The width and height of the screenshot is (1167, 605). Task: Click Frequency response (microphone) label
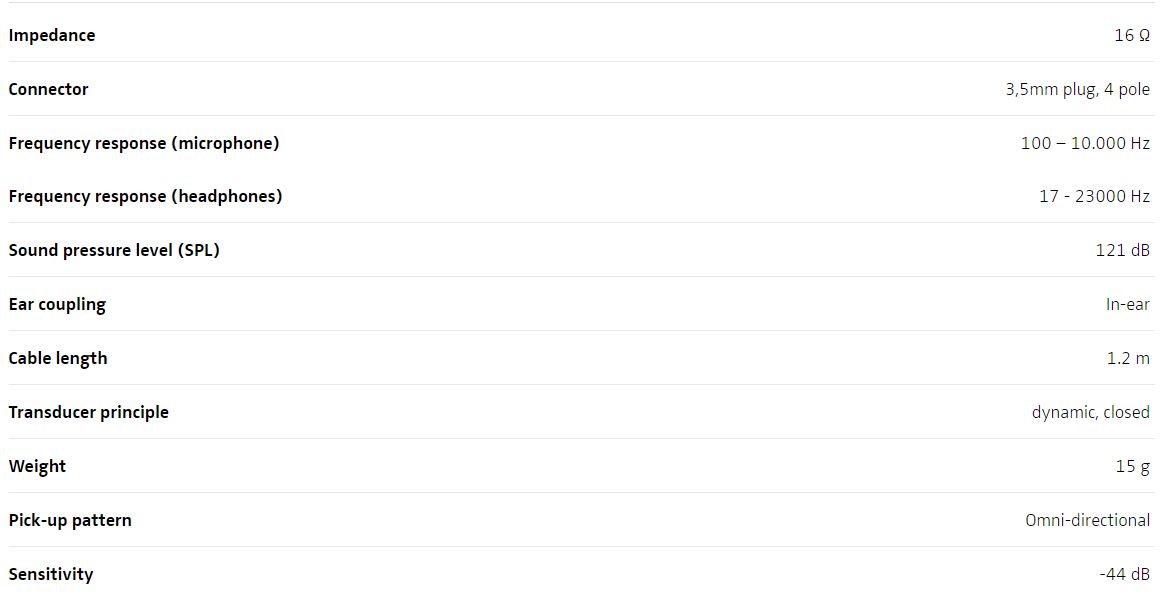[144, 143]
